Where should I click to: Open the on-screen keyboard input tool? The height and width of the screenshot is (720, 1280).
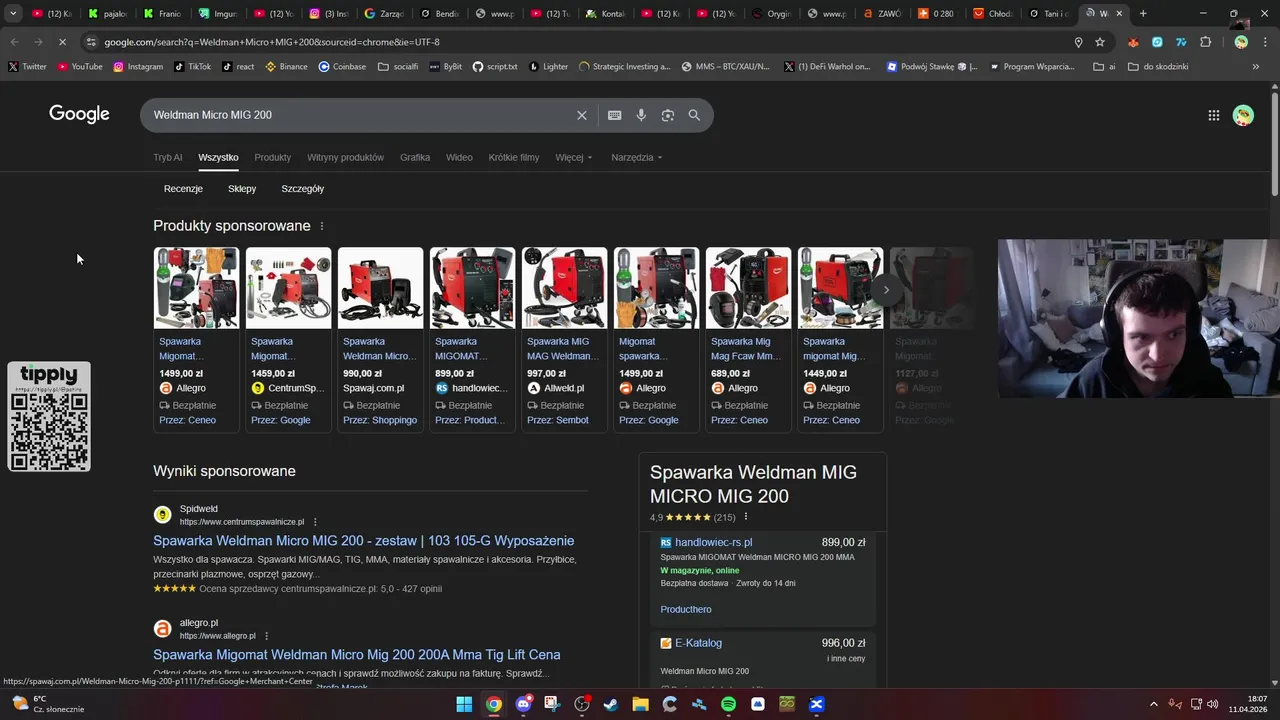(x=615, y=115)
